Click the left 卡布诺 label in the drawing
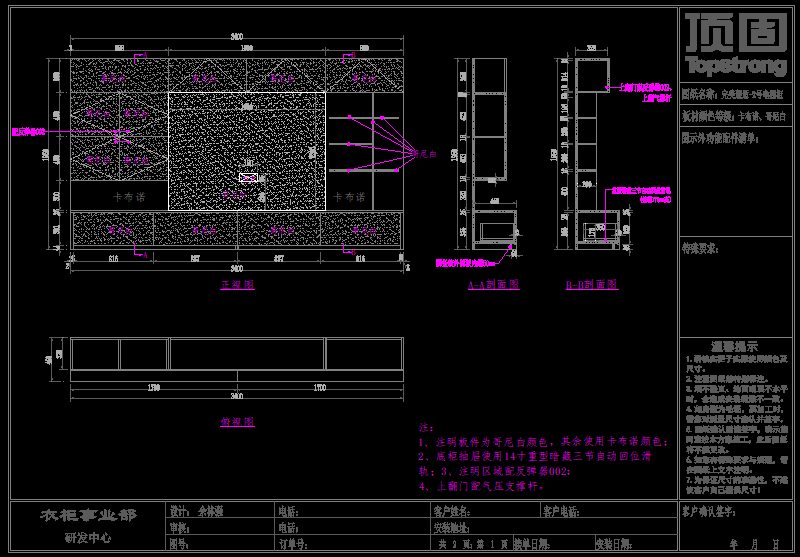This screenshot has width=800, height=557. point(130,197)
